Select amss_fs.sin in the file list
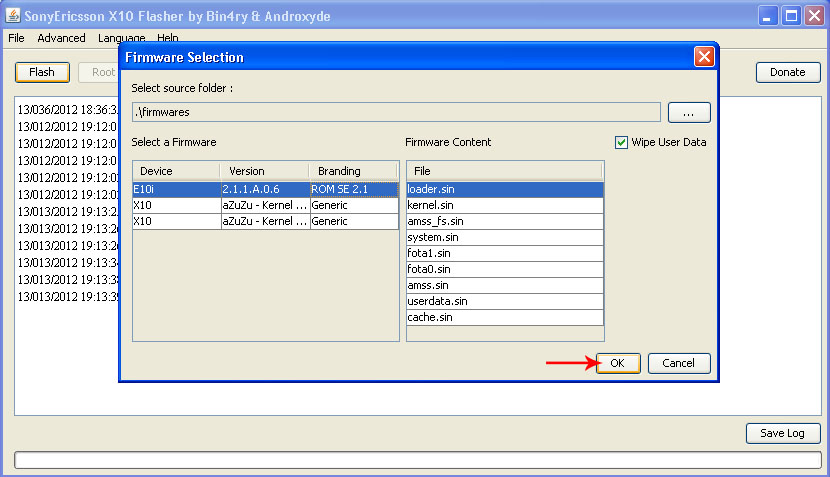This screenshot has width=830, height=477. (x=505, y=221)
